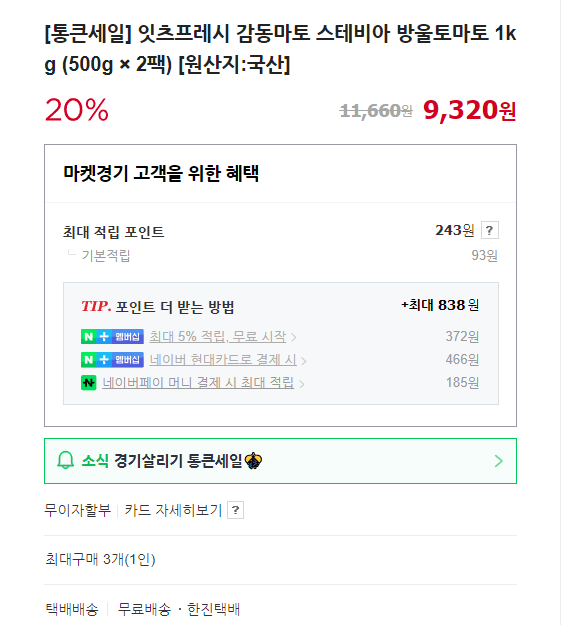This screenshot has width=564, height=625.
Task: Expand arrow after 네이버페이 머니 결제 link
Action: point(302,384)
